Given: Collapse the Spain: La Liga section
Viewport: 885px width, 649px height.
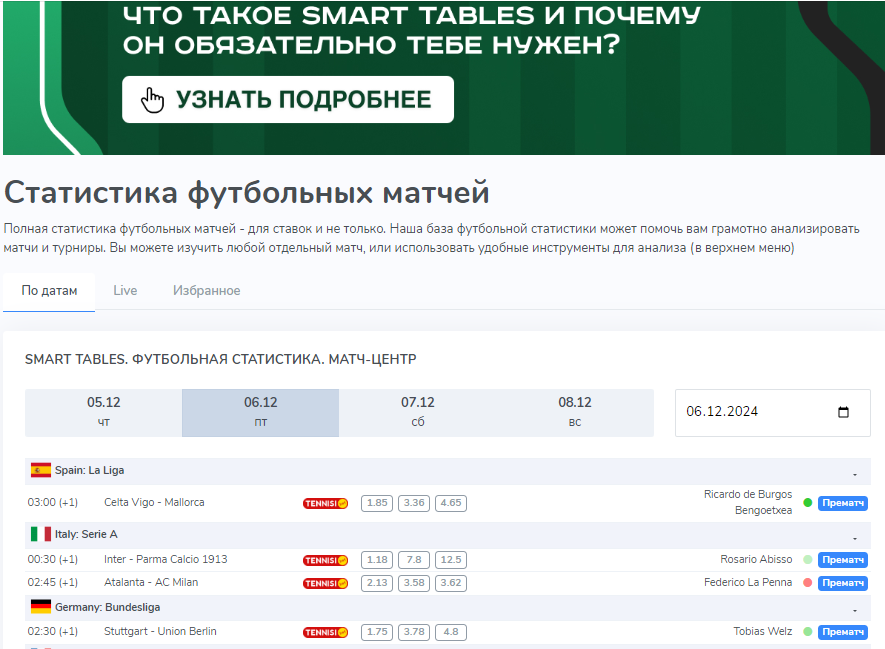Looking at the screenshot, I should tap(855, 473).
